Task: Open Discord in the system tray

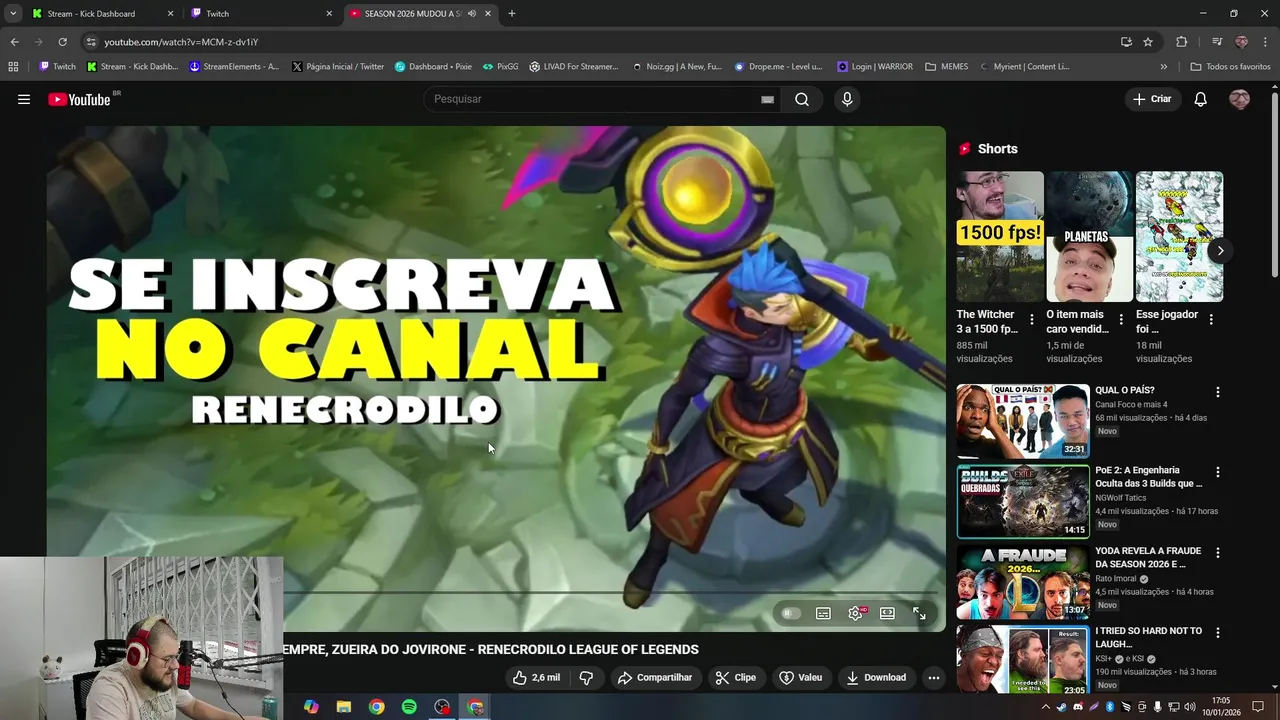Action: coord(1077,707)
